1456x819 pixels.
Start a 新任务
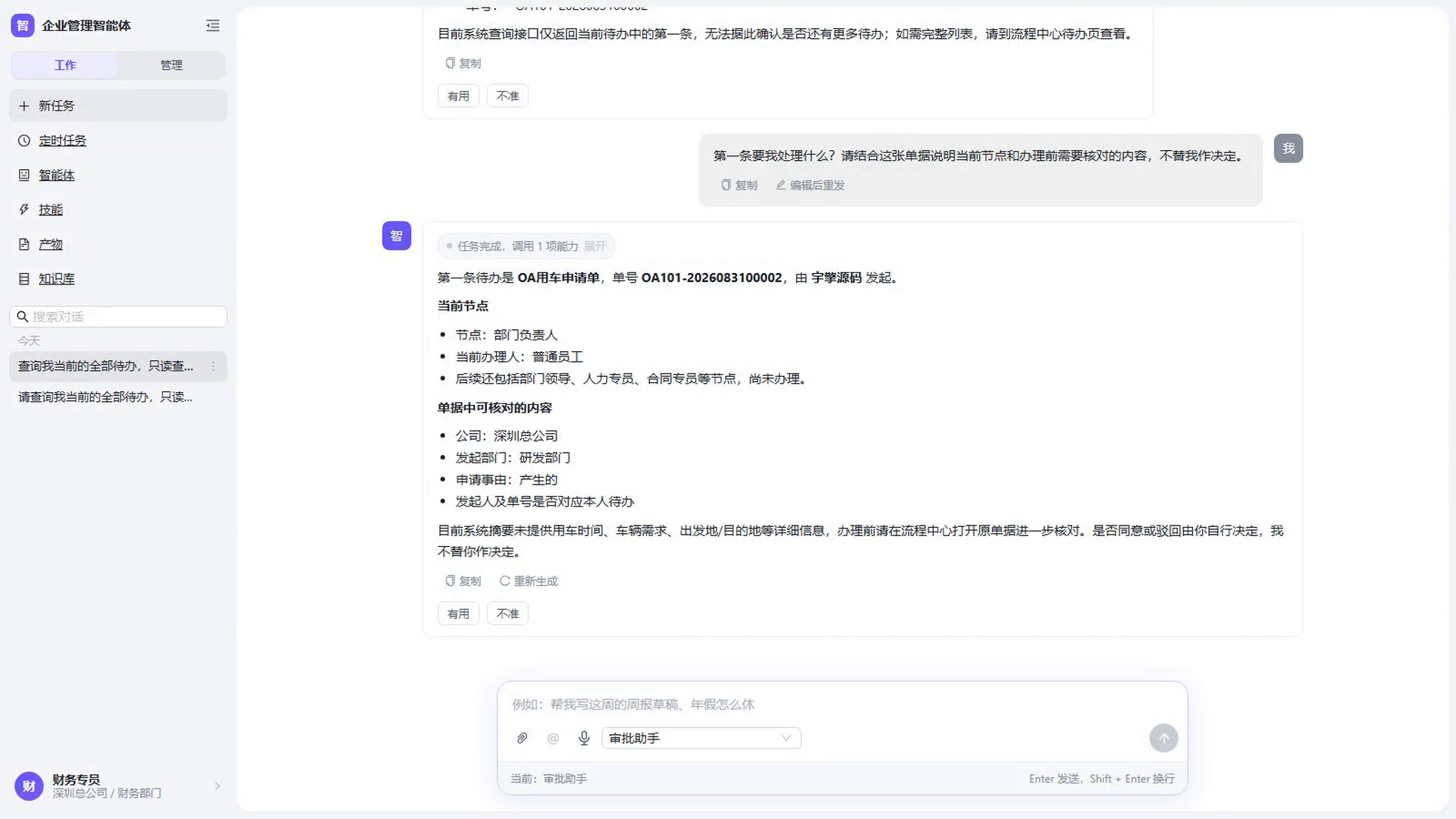click(x=118, y=105)
